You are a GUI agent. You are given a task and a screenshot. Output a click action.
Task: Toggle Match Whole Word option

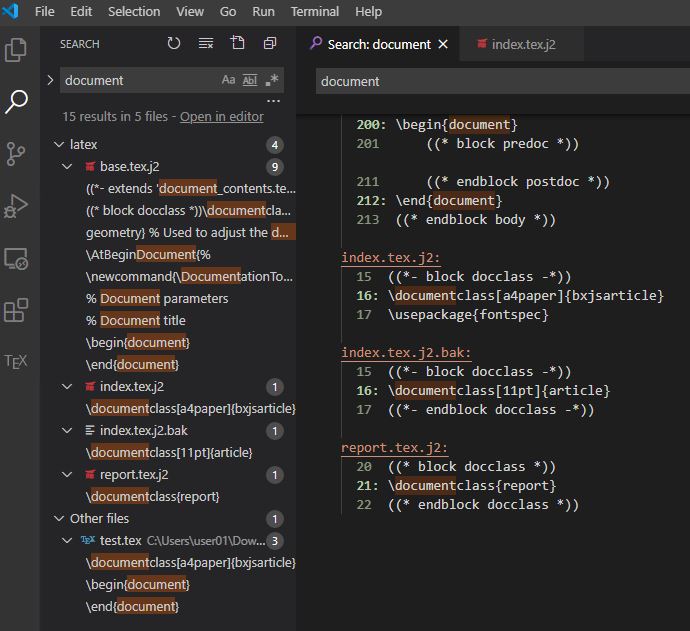(250, 80)
